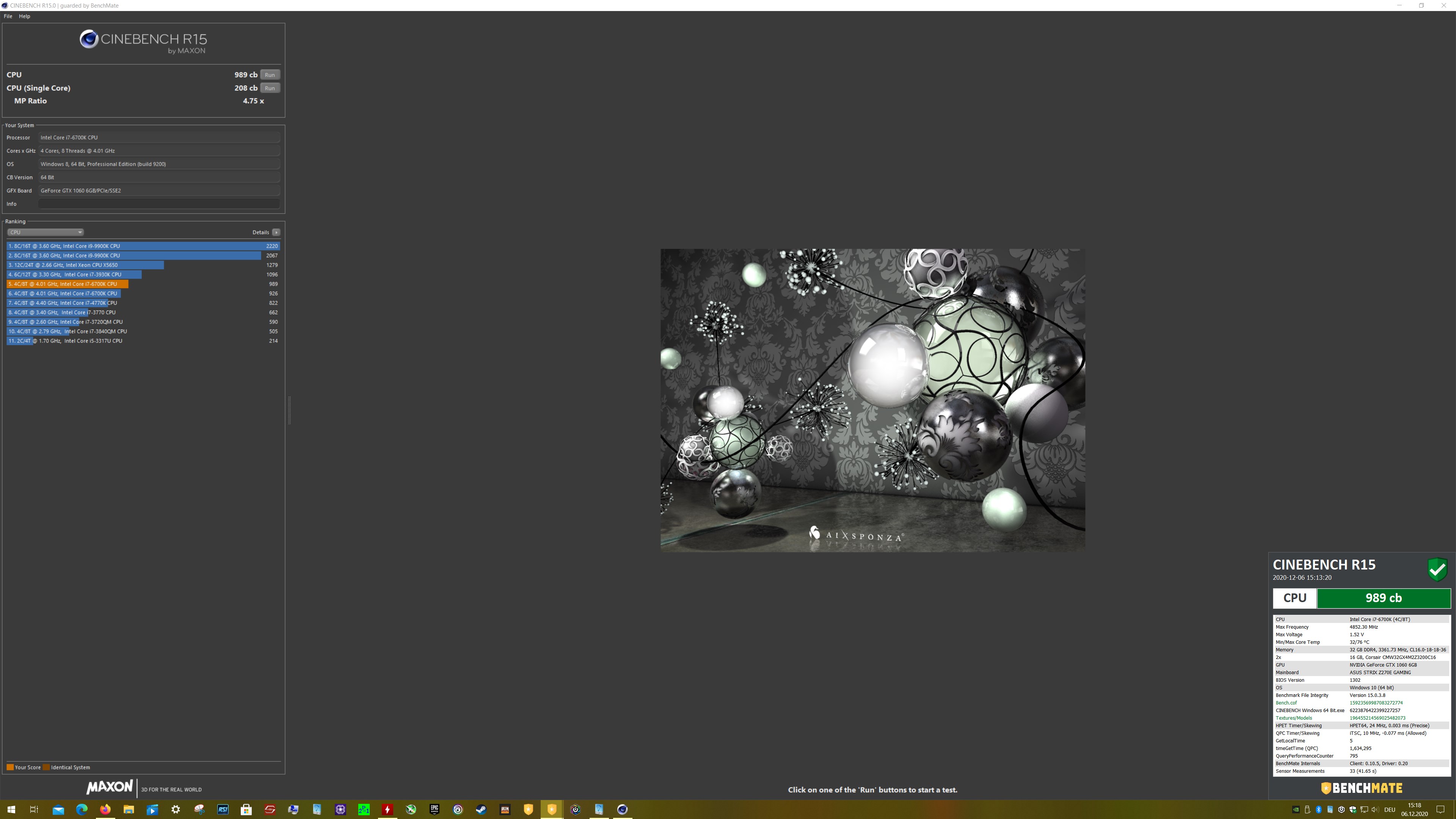The height and width of the screenshot is (819, 1456).
Task: Select ranking row Core i7-4770K
Action: pos(143,303)
